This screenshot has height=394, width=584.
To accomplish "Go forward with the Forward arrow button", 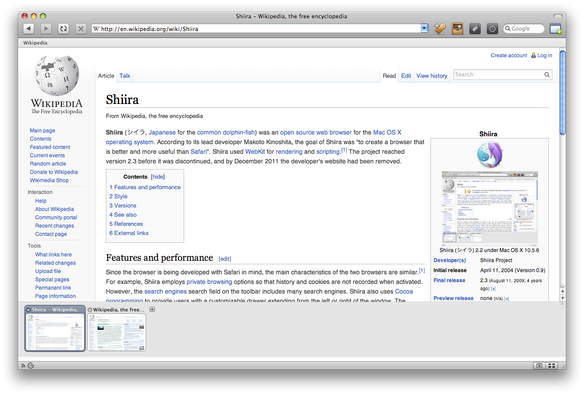I will pyautogui.click(x=46, y=28).
